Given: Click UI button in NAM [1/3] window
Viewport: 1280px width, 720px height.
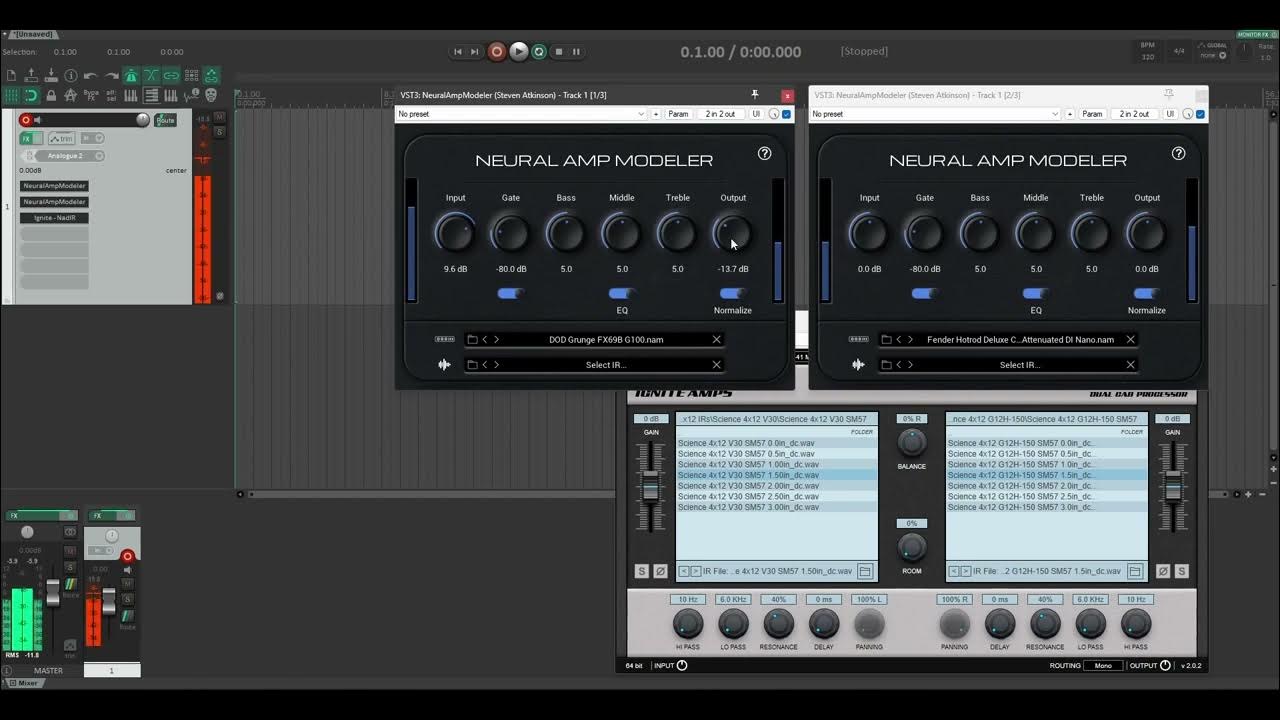Looking at the screenshot, I should [756, 114].
